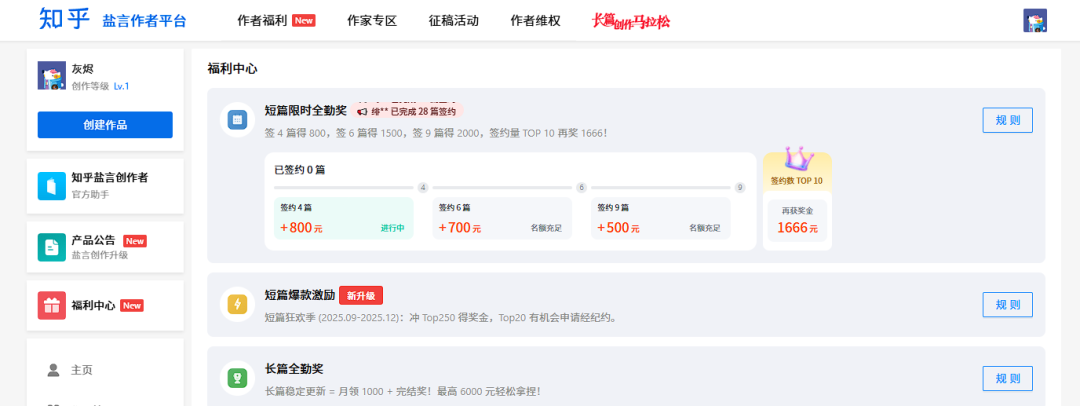This screenshot has height=406, width=1080.
Task: Open 知乎盐言创作者 官方助手 card
Action: click(105, 186)
